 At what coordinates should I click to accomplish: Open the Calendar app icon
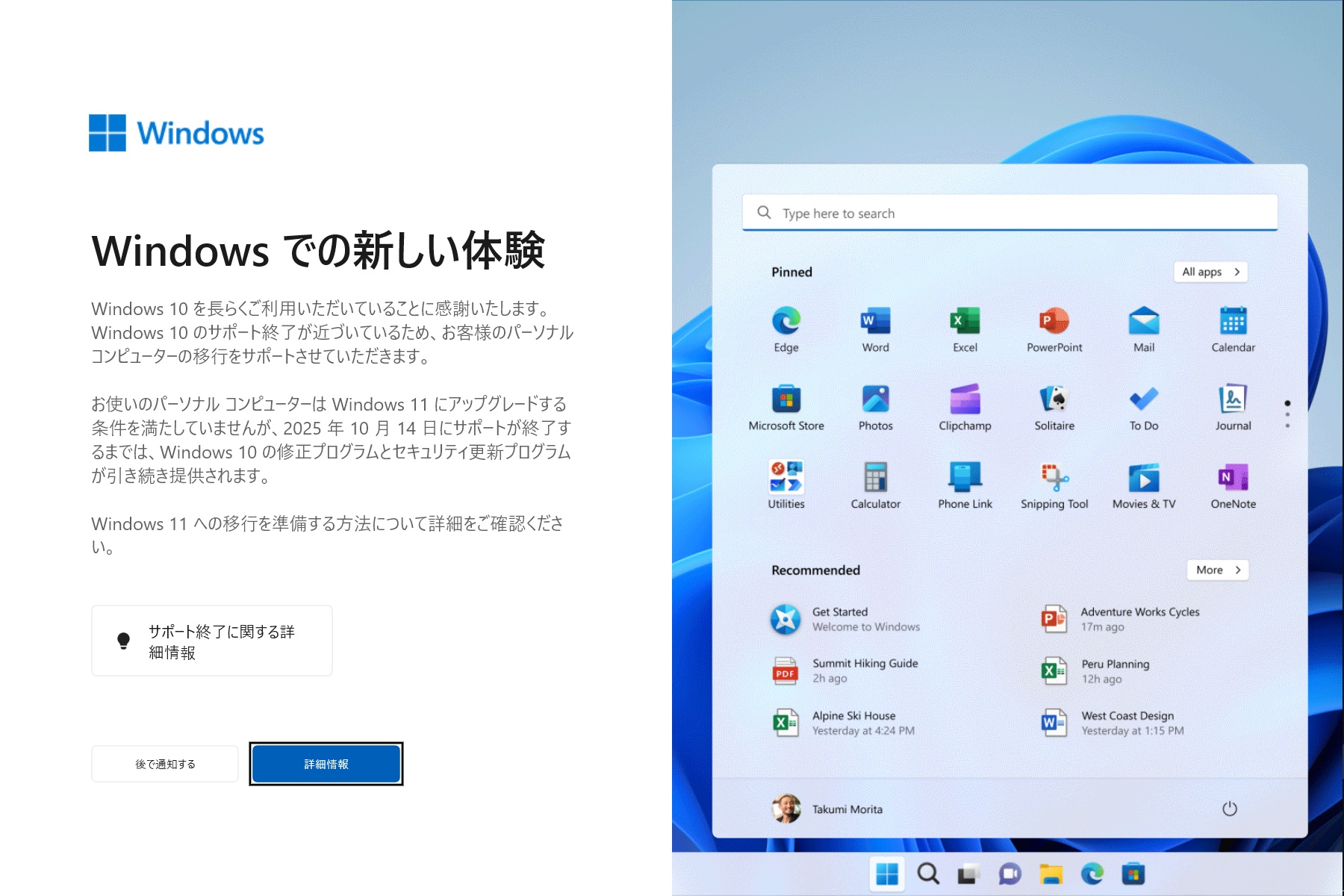pos(1233,321)
